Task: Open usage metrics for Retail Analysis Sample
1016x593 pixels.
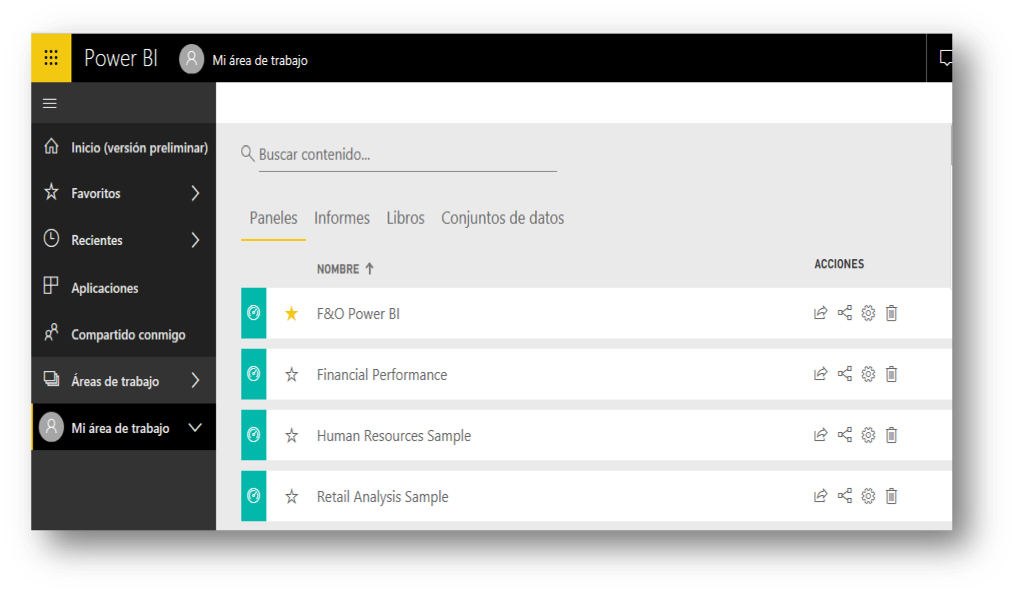Action: tap(820, 496)
